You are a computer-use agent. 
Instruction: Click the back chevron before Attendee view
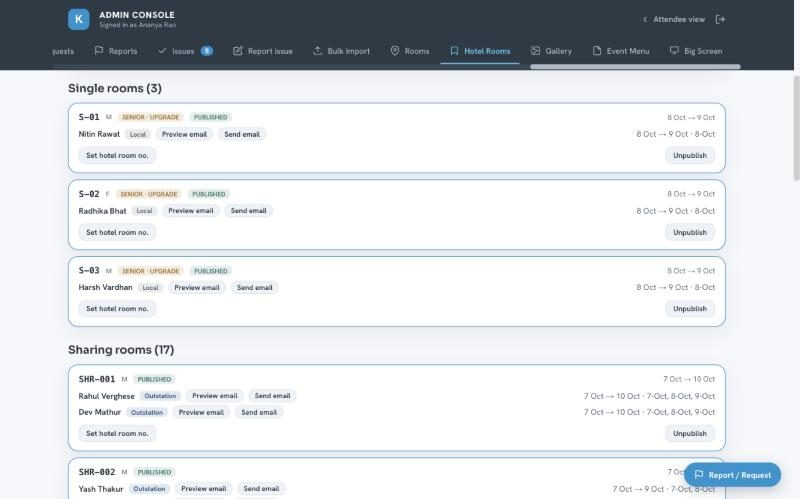(645, 19)
